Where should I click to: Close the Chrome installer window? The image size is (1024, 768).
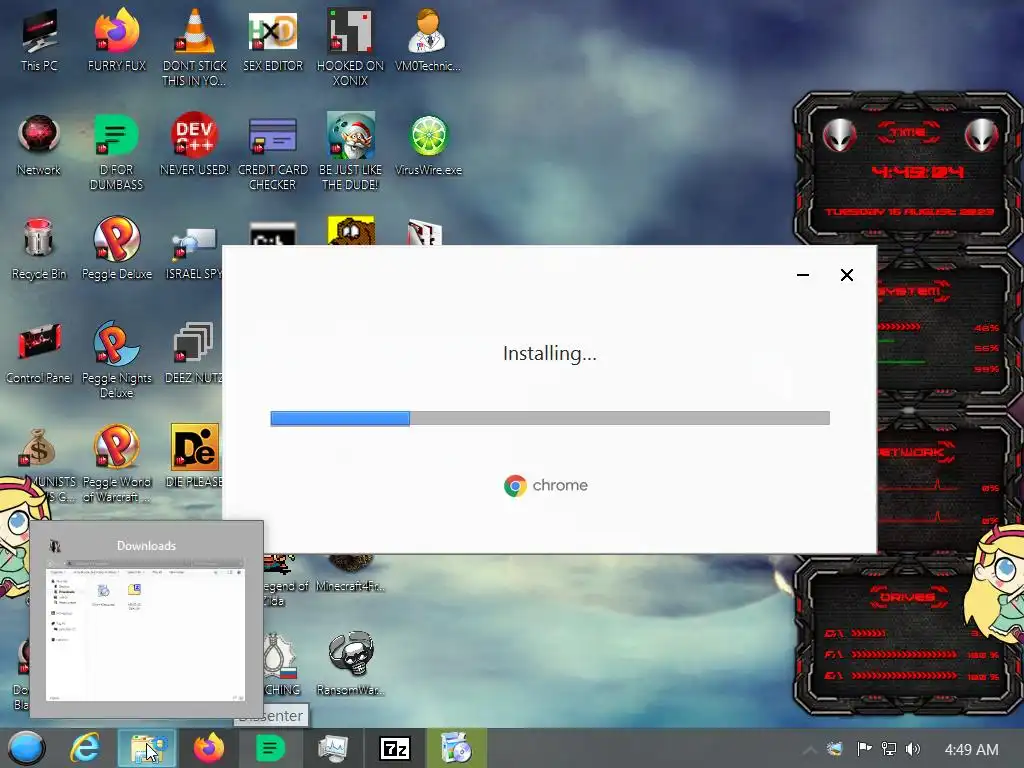(846, 275)
